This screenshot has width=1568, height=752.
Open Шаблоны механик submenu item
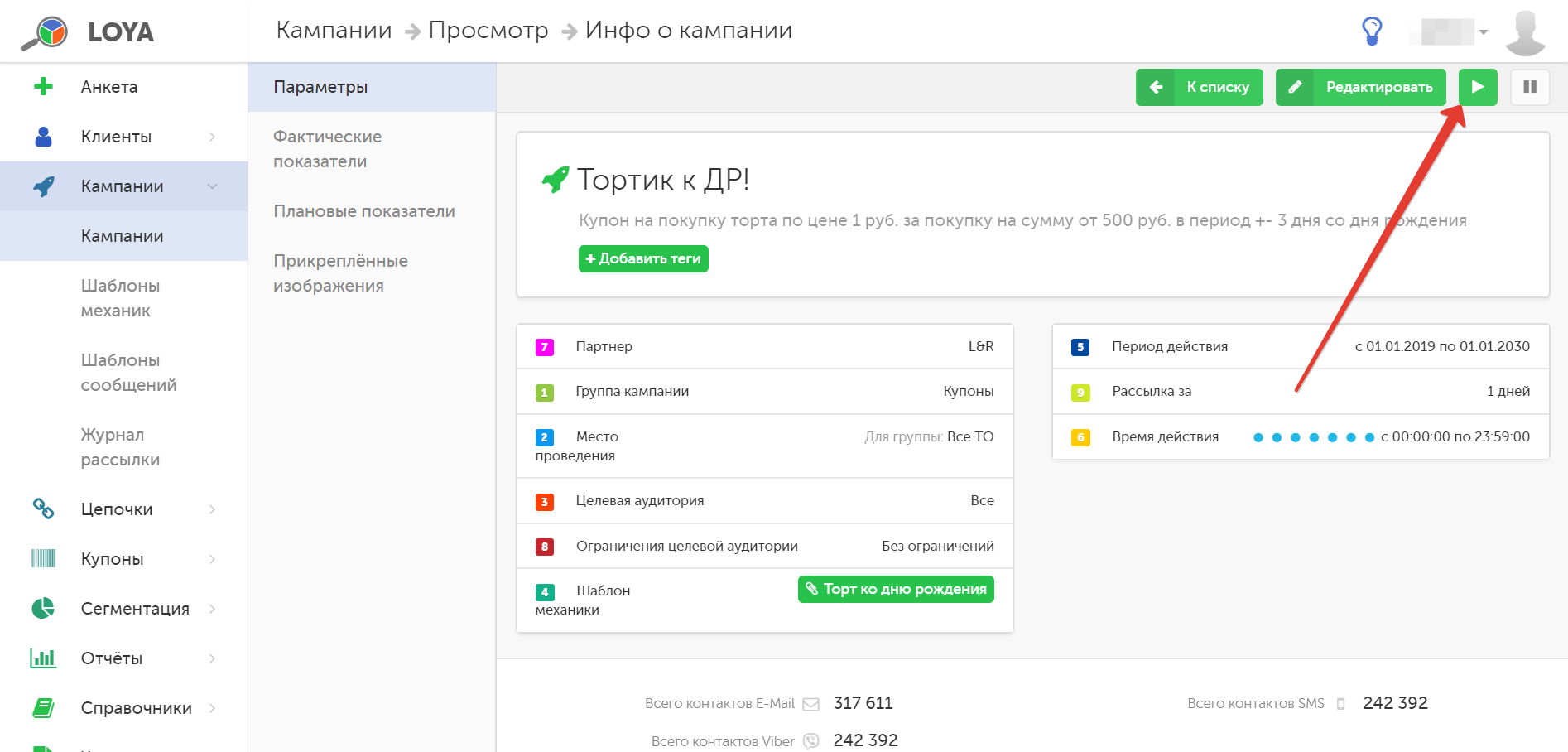point(121,298)
